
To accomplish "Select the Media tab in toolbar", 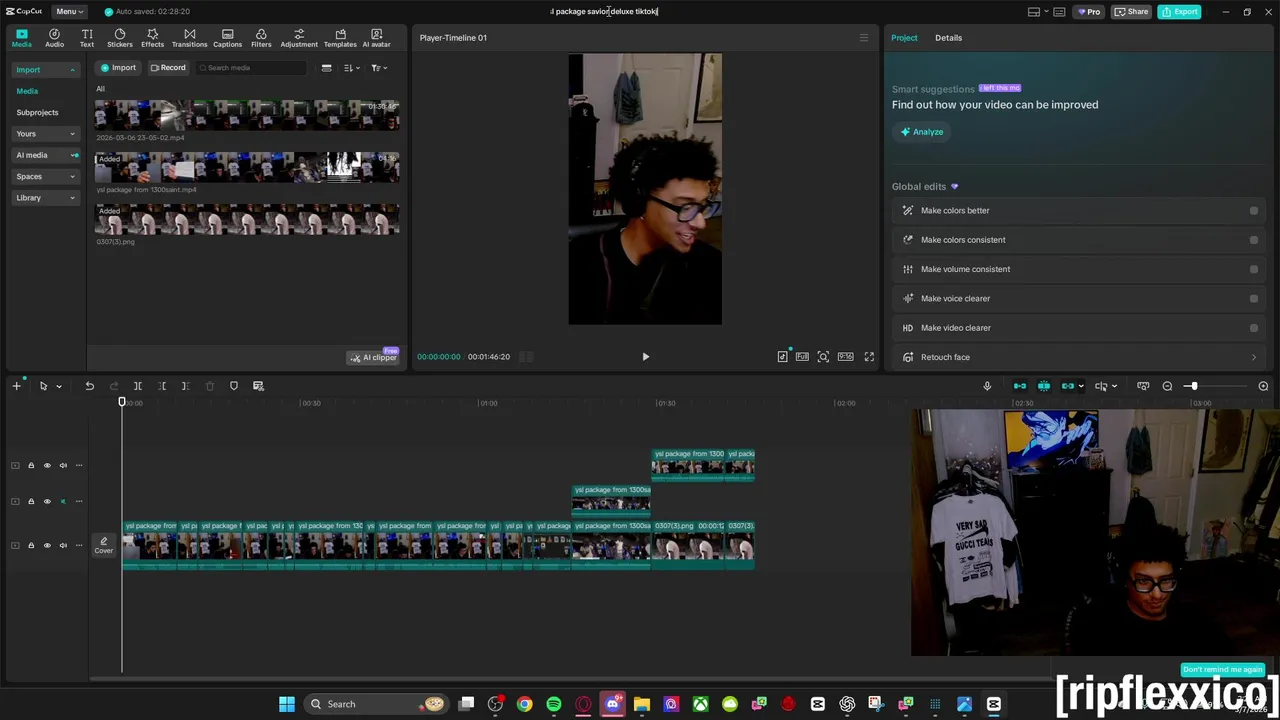I will [22, 38].
